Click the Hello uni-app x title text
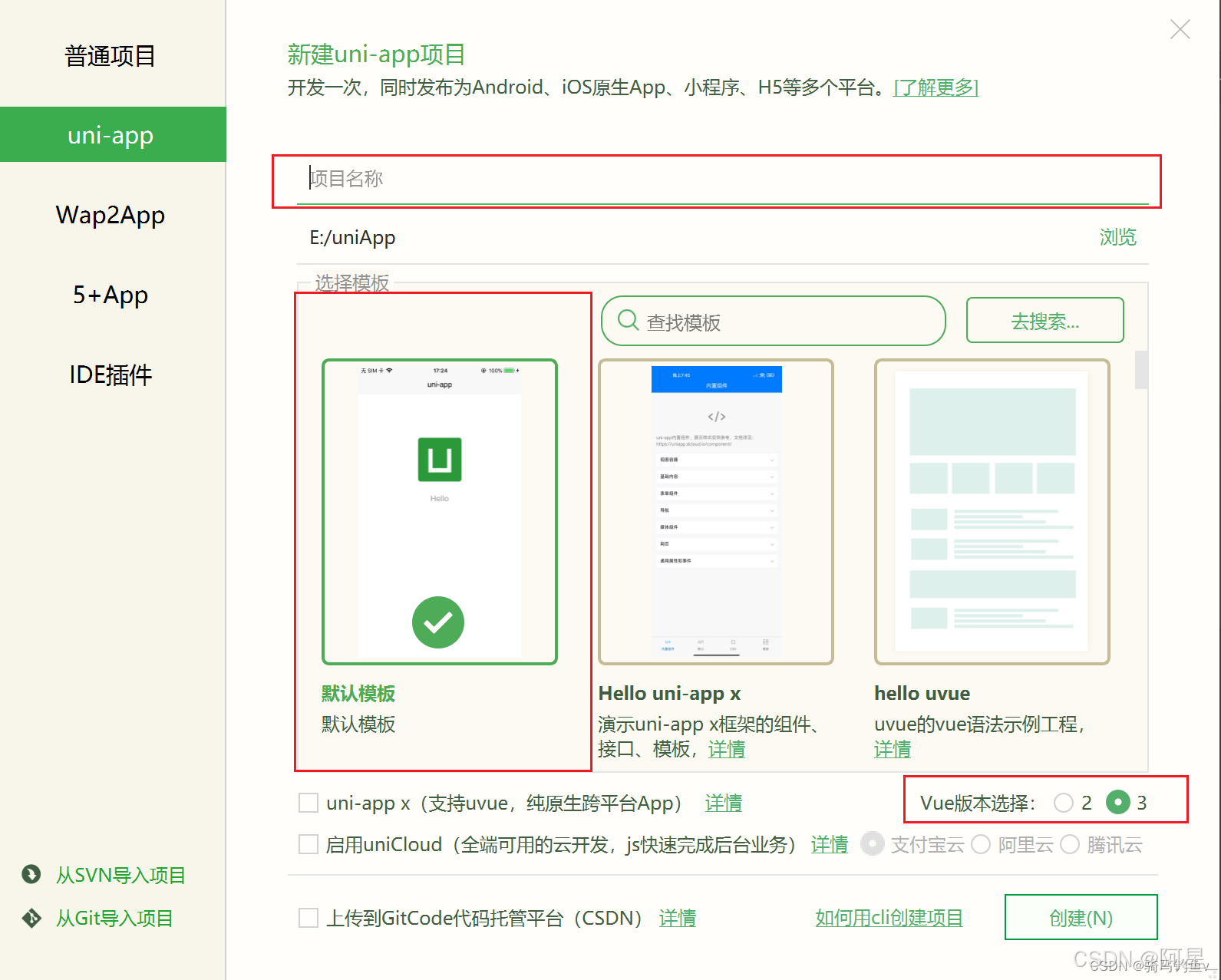The width and height of the screenshot is (1221, 980). coord(669,694)
